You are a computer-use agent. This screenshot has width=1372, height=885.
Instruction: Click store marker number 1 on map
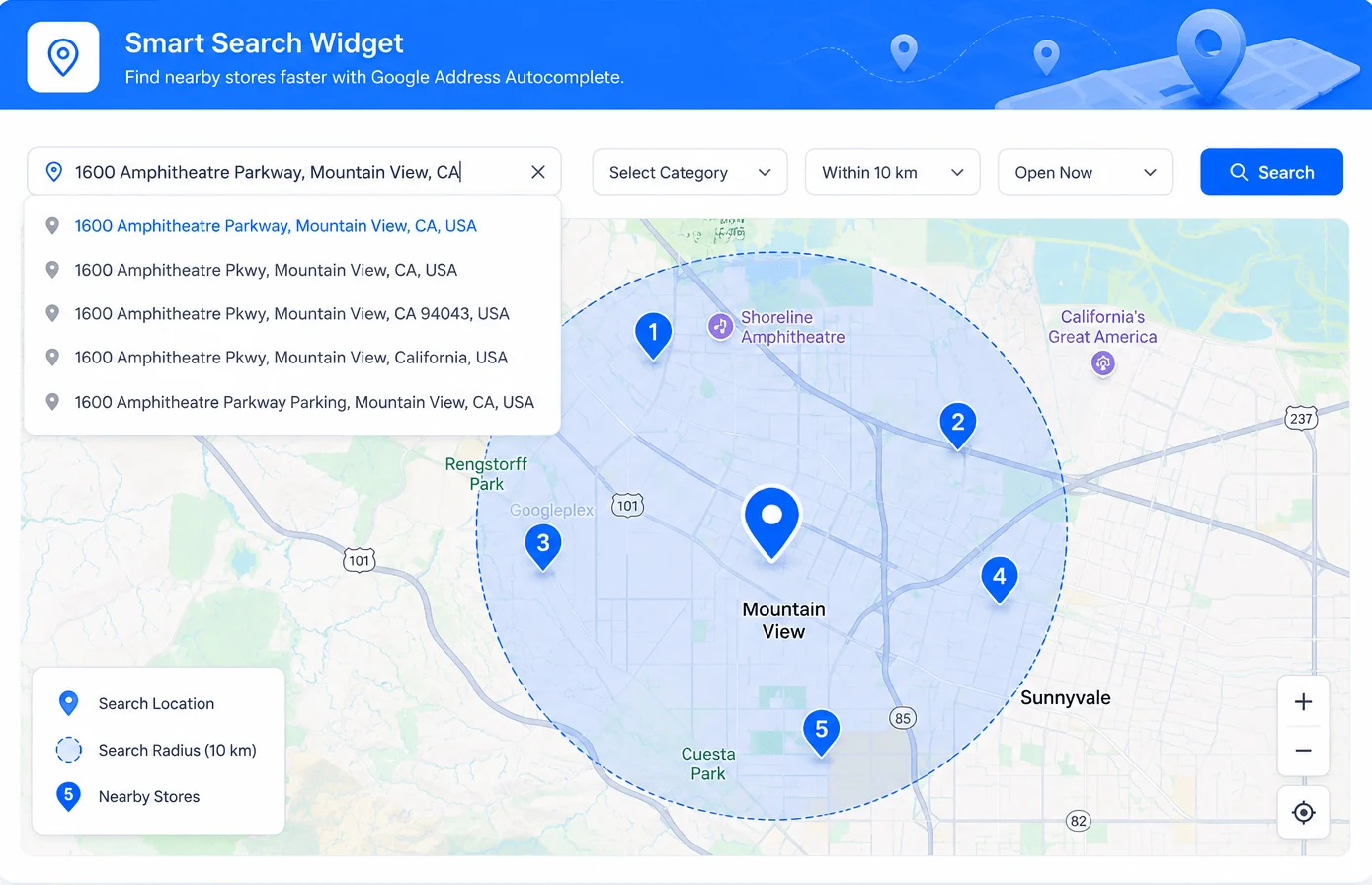coord(653,336)
